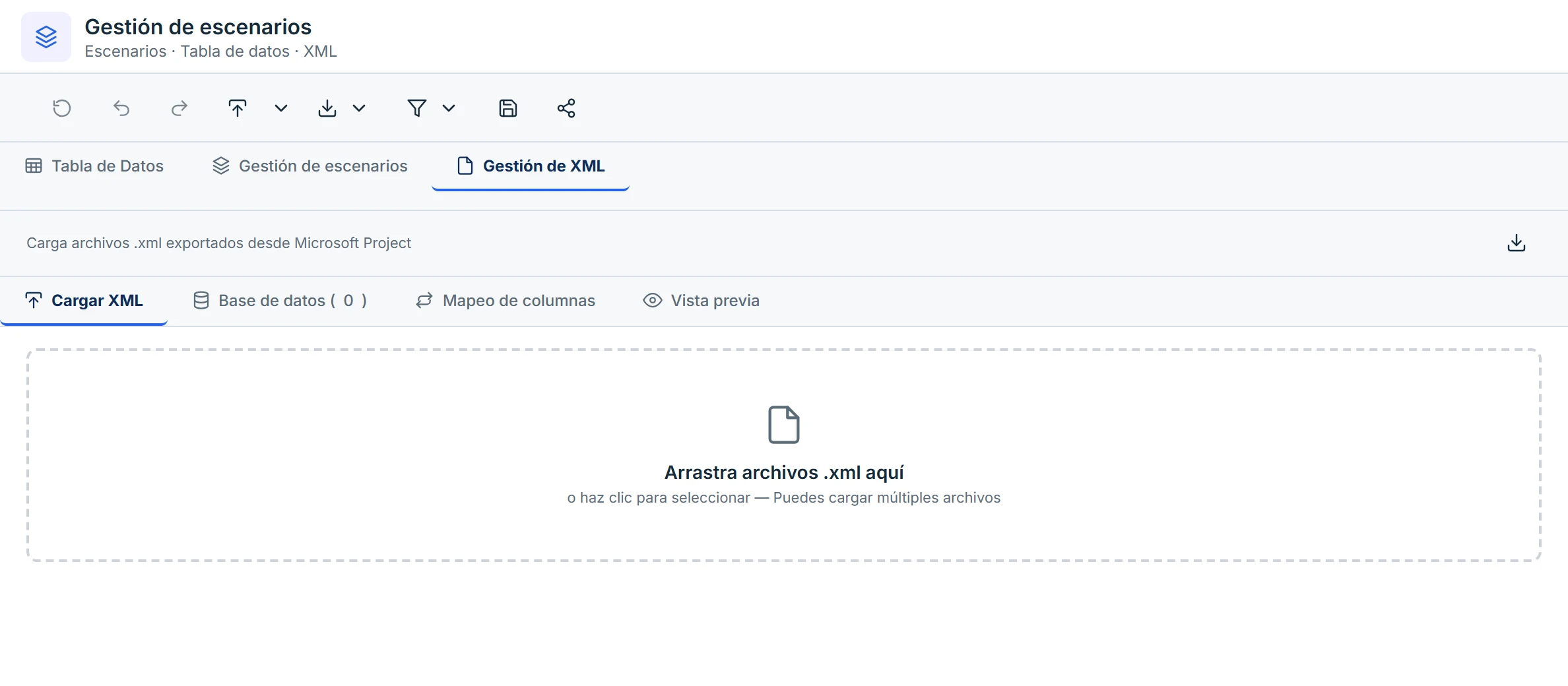1568x686 pixels.
Task: Click 'Arrastra archivos .xml aquí' text
Action: pyautogui.click(x=784, y=472)
